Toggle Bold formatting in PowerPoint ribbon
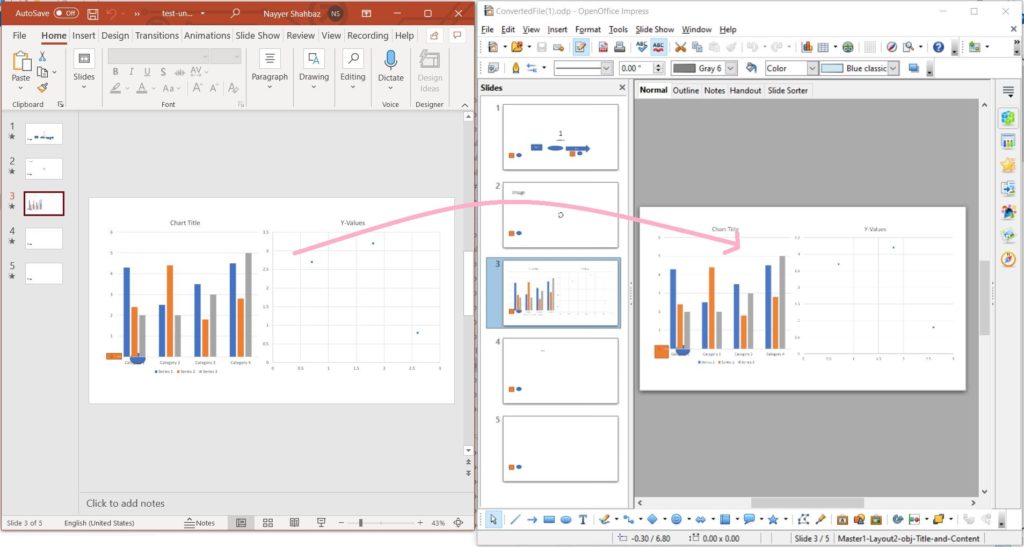This screenshot has width=1024, height=547. coord(116,72)
